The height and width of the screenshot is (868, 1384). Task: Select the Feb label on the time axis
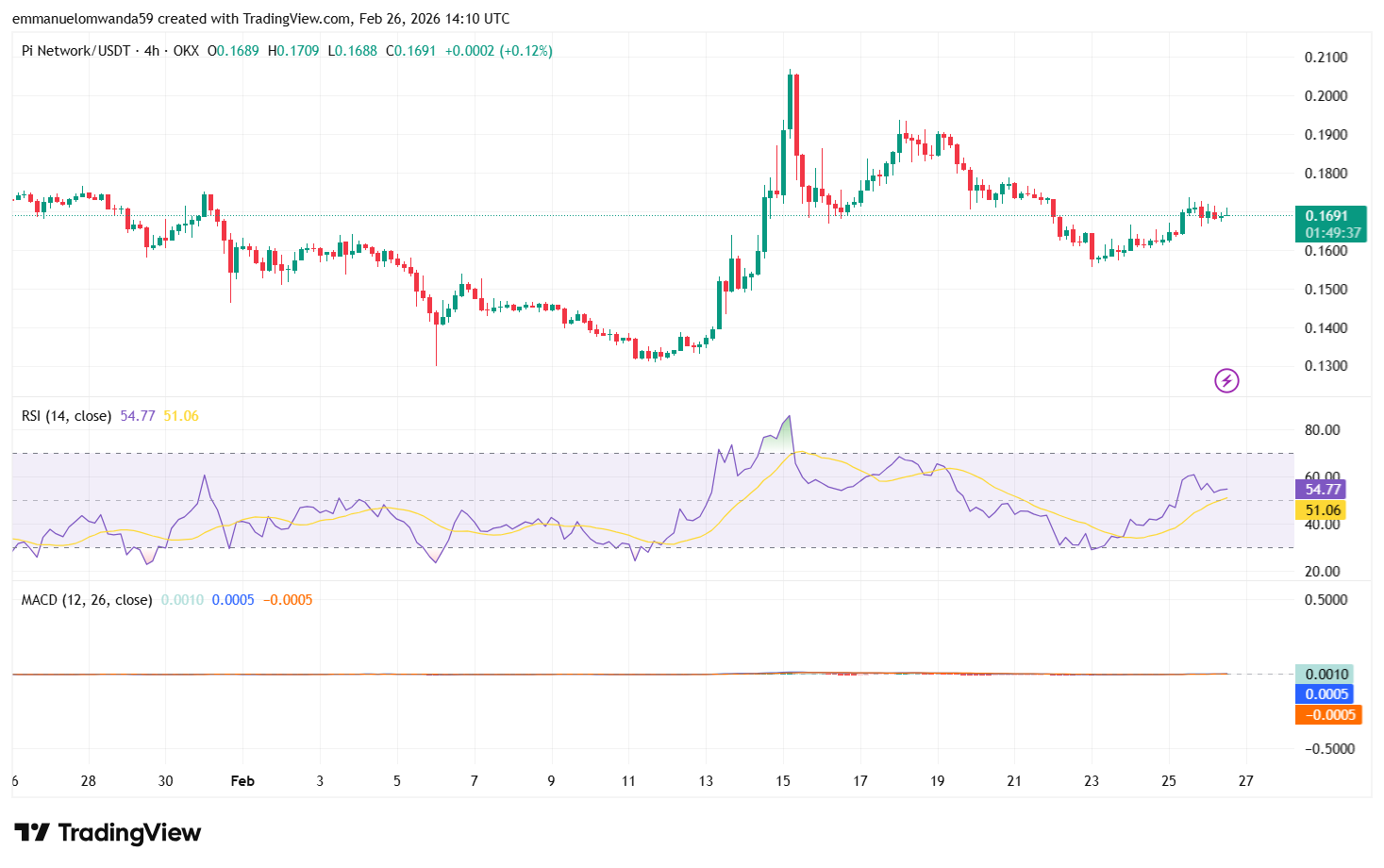[x=242, y=781]
